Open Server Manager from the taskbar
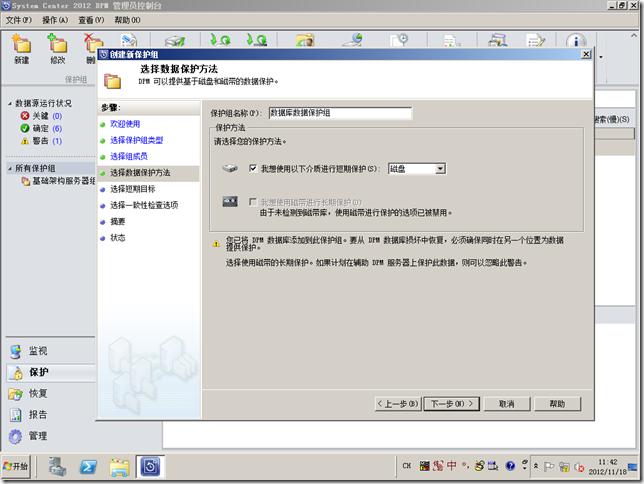644x484 pixels. (x=57, y=467)
